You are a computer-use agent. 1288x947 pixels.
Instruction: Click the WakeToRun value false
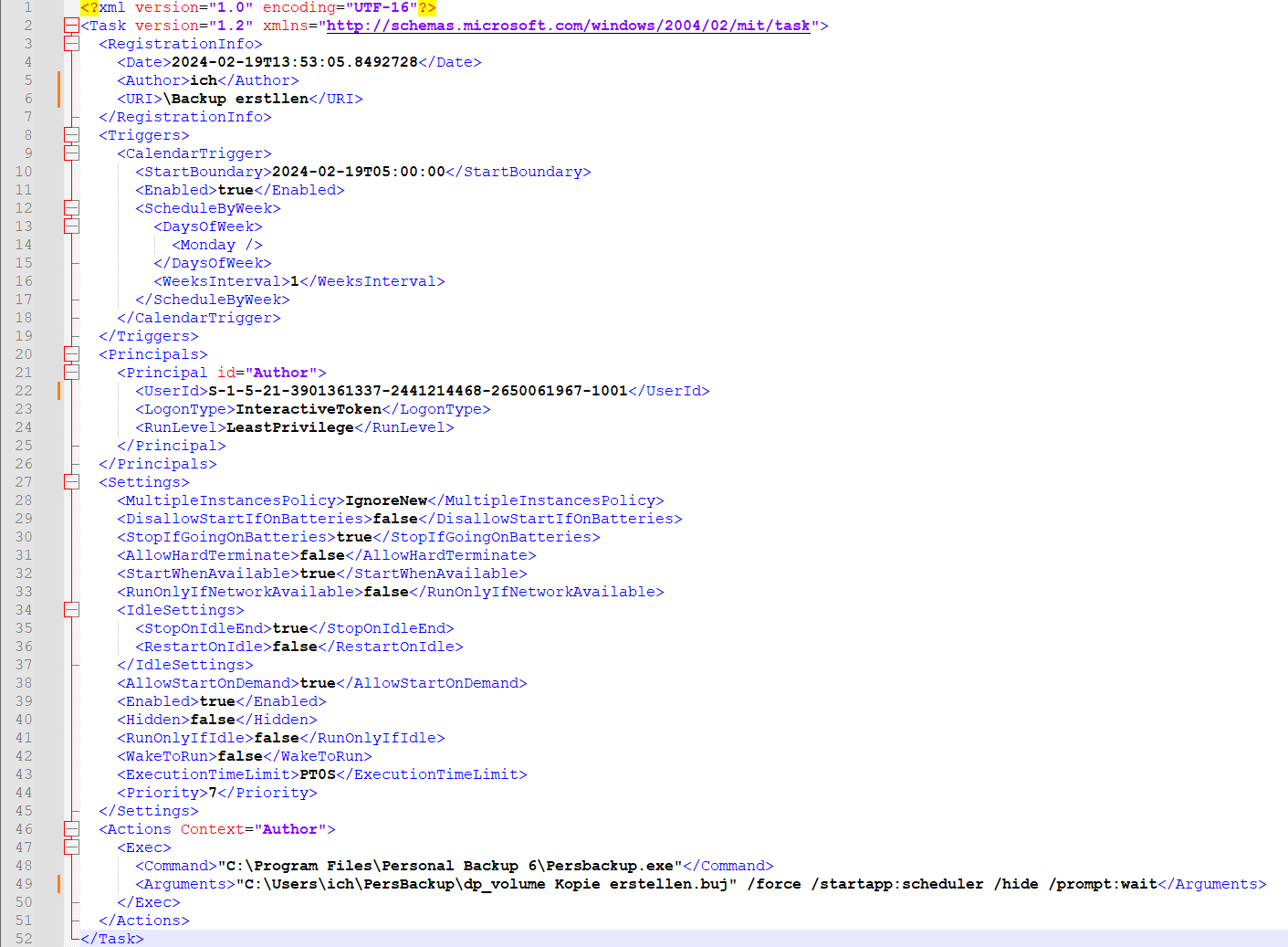(240, 756)
